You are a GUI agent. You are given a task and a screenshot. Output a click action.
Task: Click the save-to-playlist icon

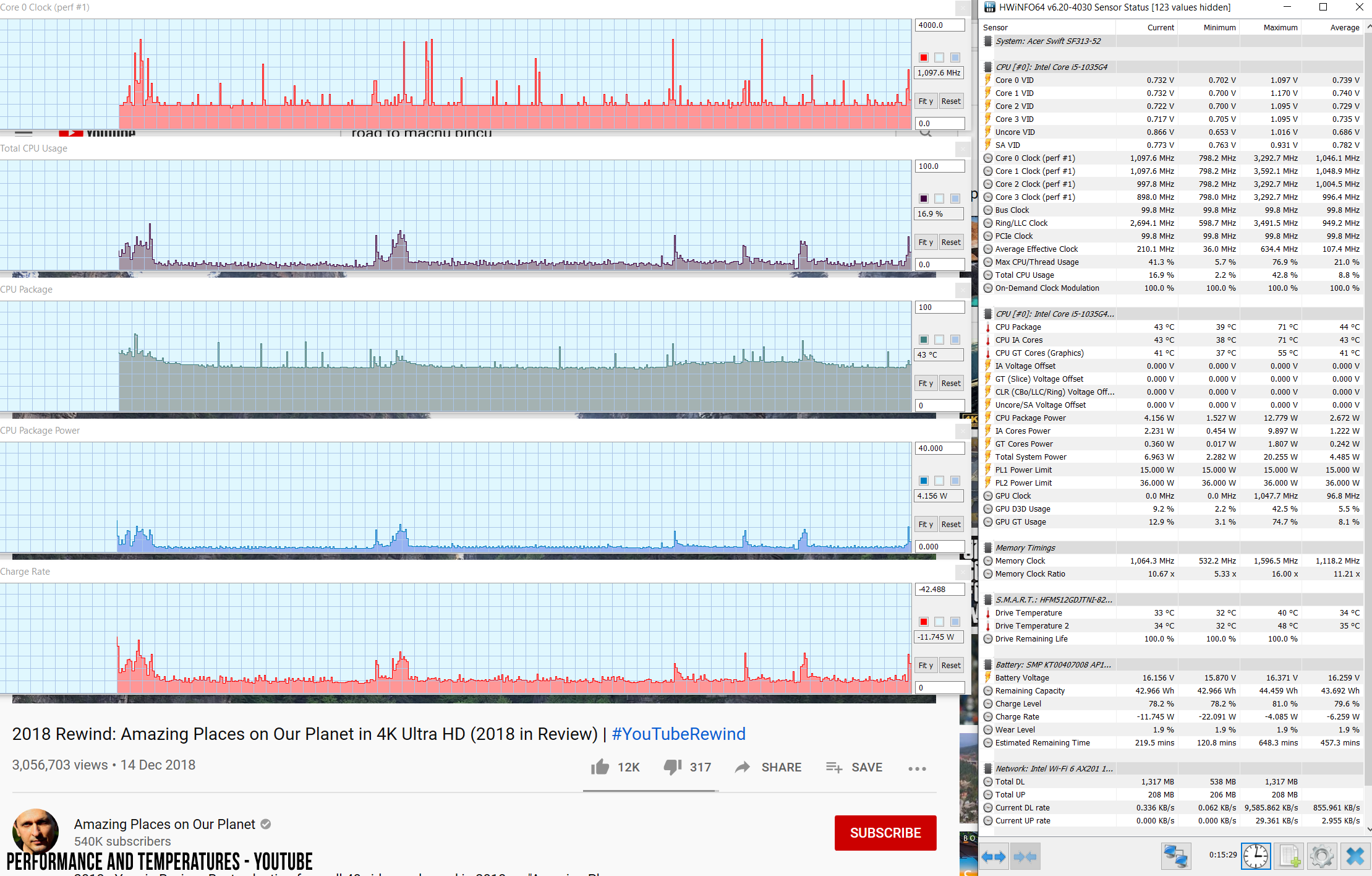pyautogui.click(x=834, y=768)
